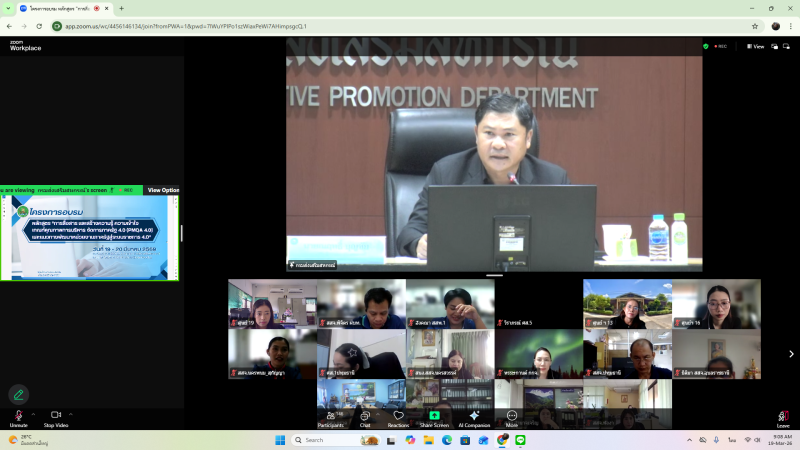
Task: Click the green Share Screen icon
Action: pyautogui.click(x=434, y=416)
